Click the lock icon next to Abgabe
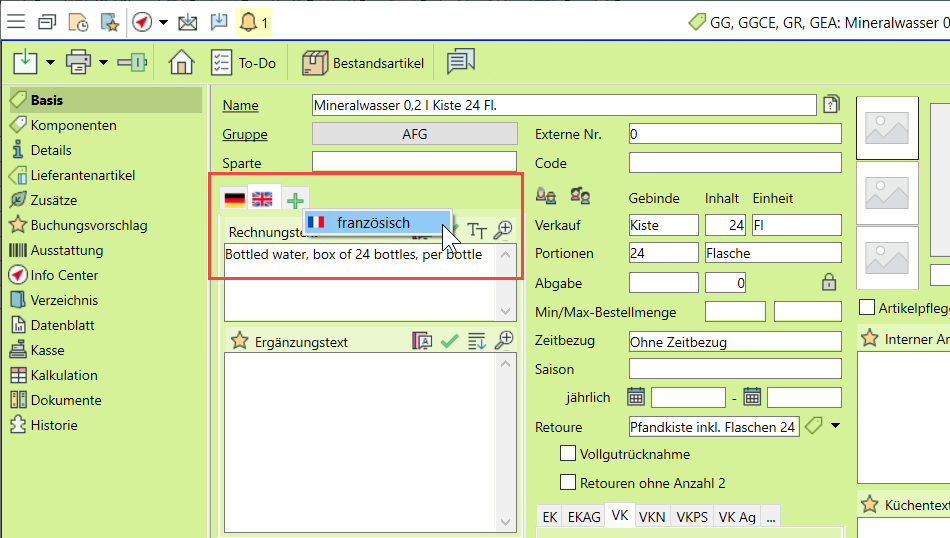Image resolution: width=950 pixels, height=538 pixels. click(x=829, y=283)
